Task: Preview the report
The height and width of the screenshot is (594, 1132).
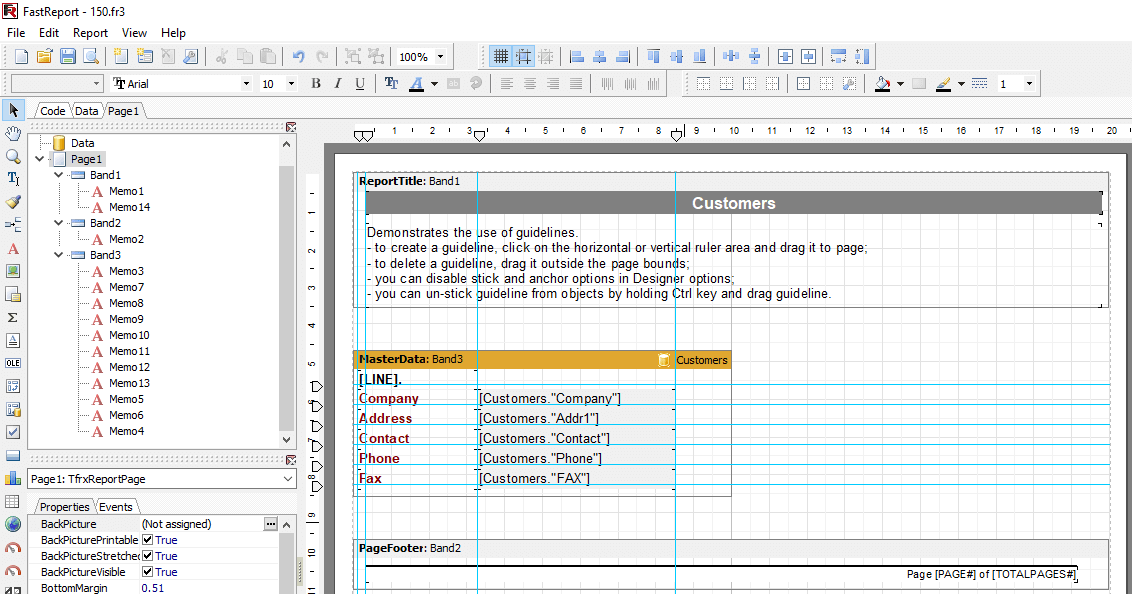Action: (x=91, y=56)
